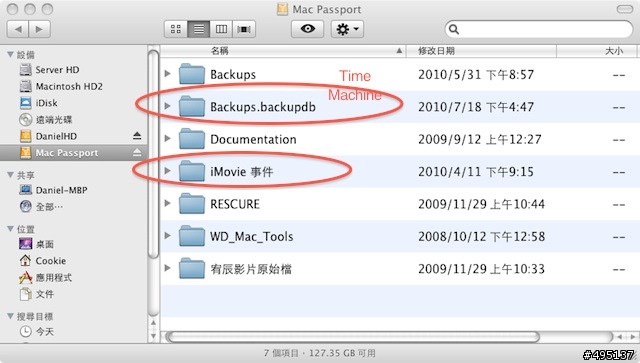Click the WD_Mac_Tools folder name

click(251, 237)
